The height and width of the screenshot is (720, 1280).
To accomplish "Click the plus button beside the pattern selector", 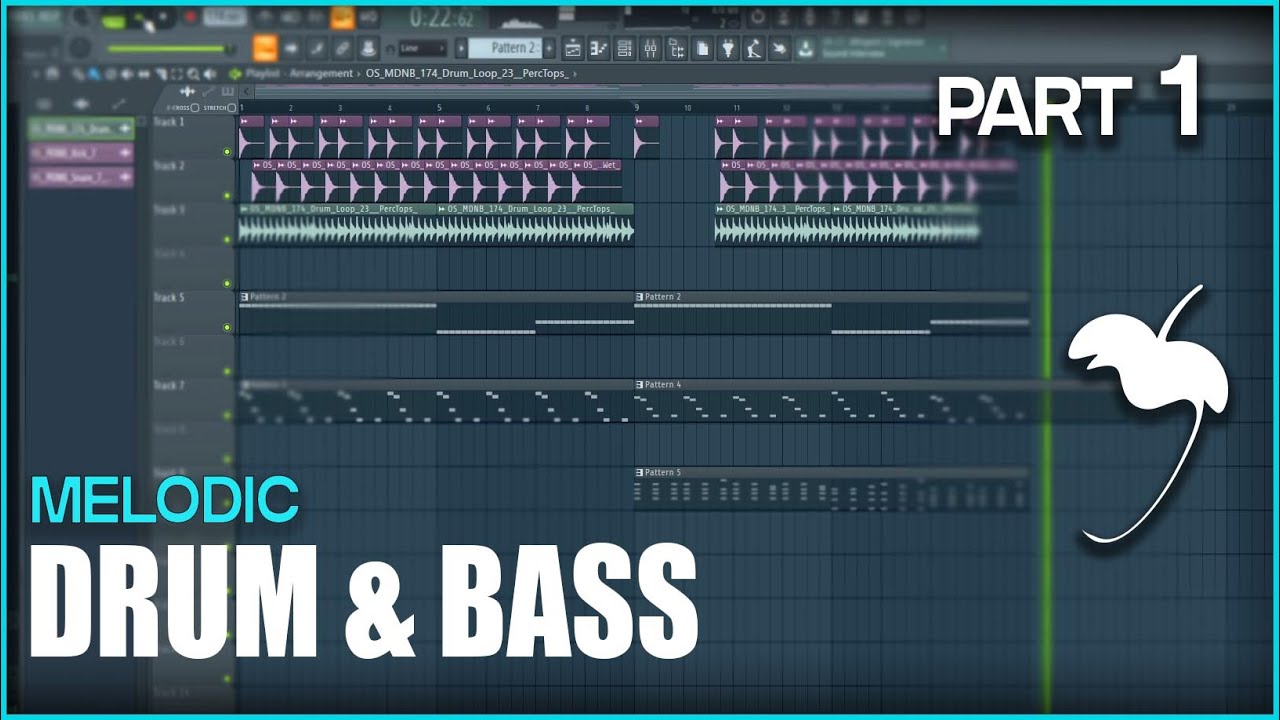I will pos(549,48).
